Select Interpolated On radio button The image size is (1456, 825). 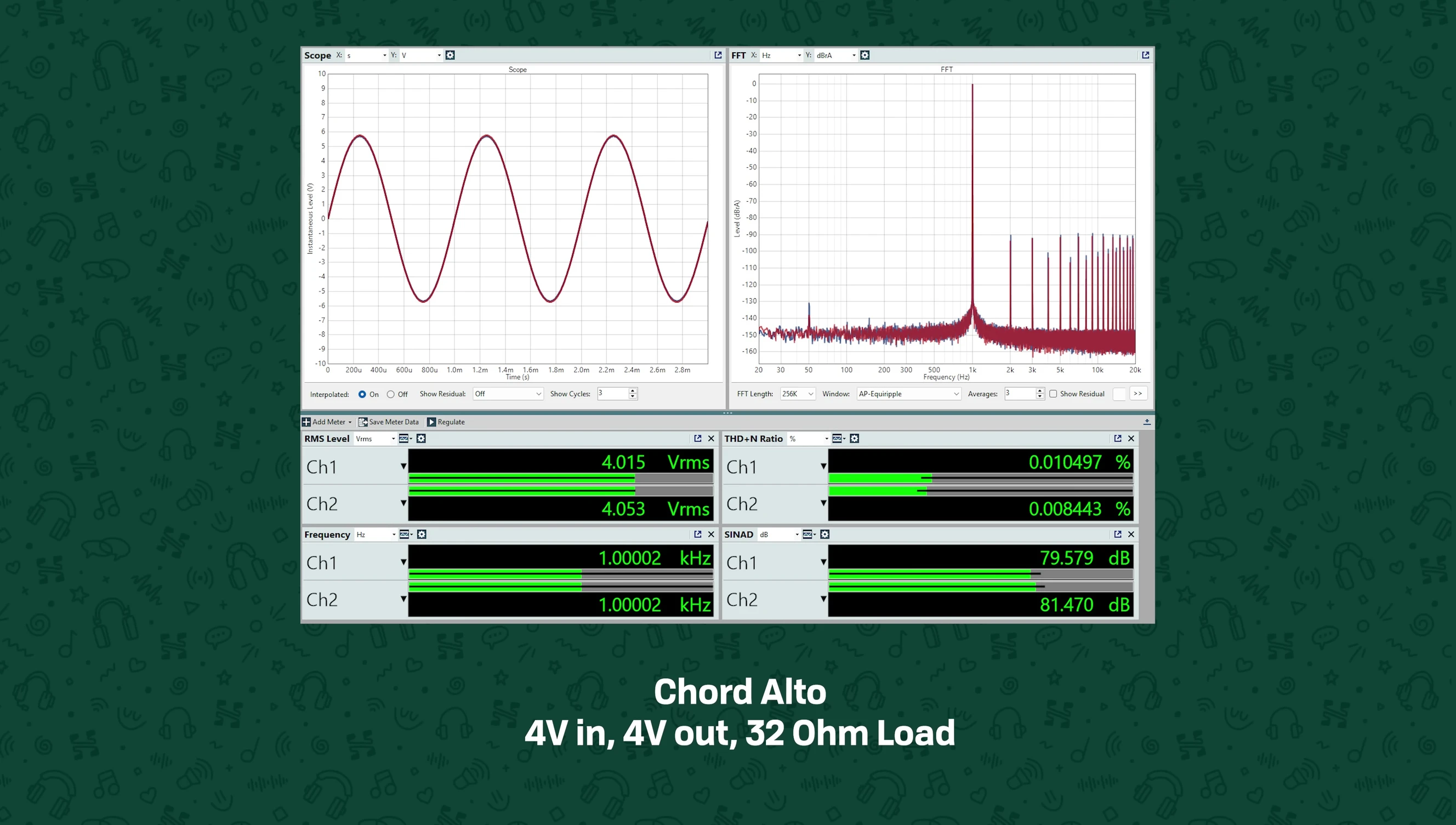[x=362, y=394]
